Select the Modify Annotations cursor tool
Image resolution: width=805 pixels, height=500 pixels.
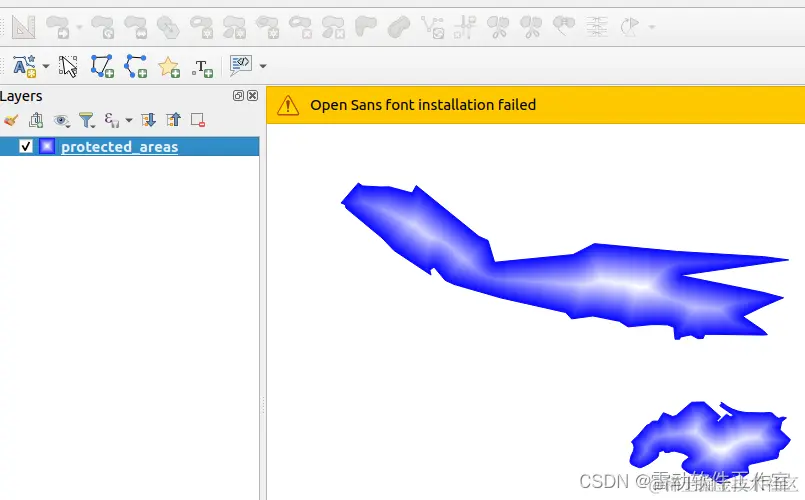[x=68, y=66]
